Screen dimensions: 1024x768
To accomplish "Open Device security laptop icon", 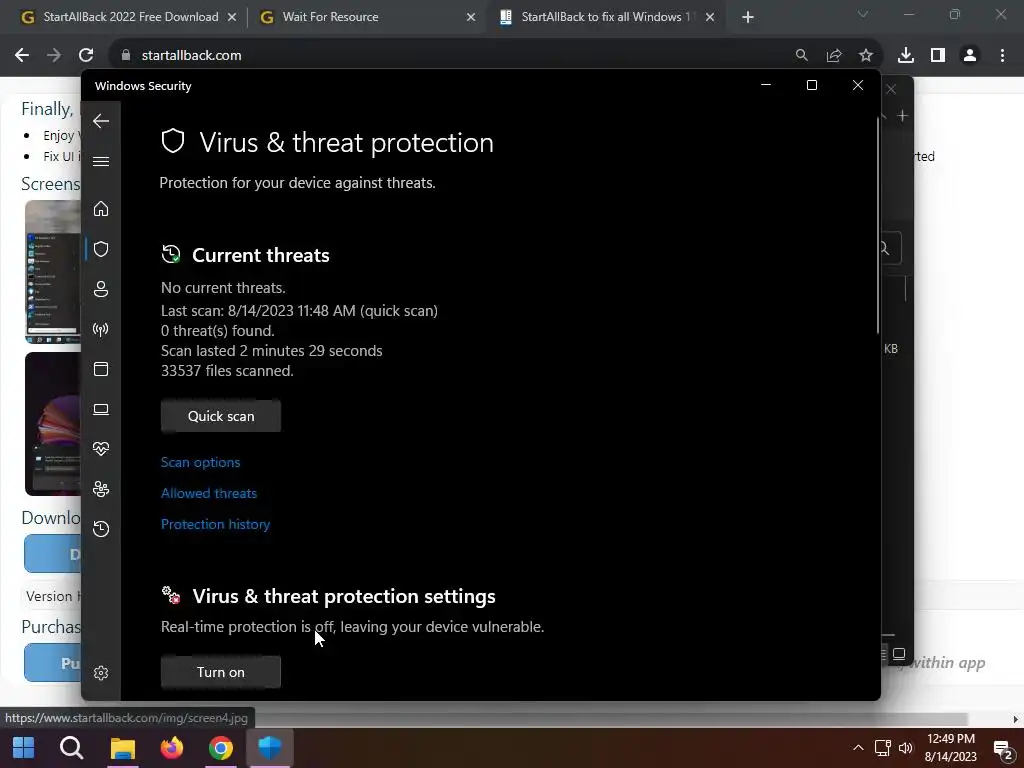I will (101, 409).
